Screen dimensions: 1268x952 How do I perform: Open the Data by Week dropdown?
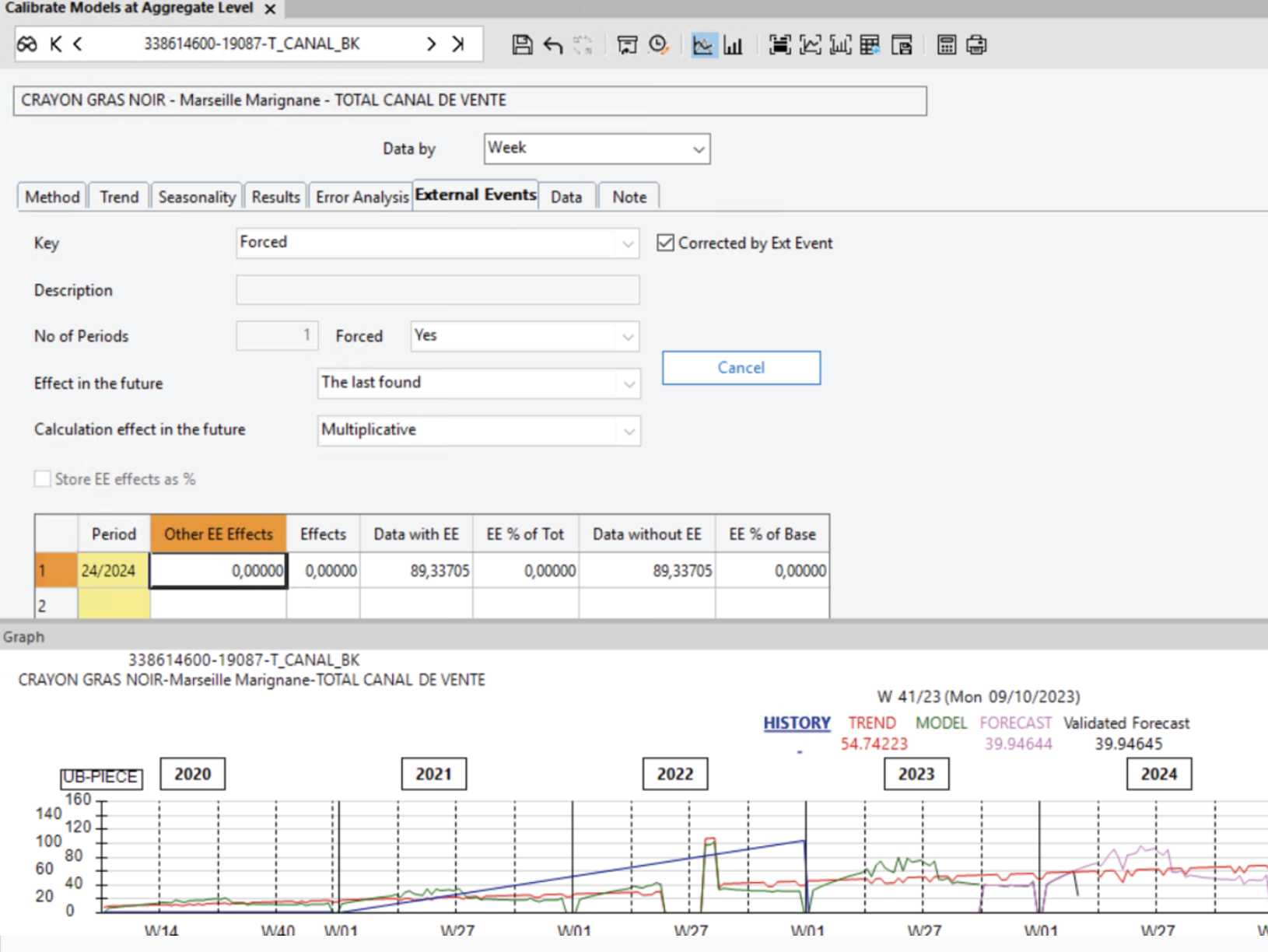[698, 148]
